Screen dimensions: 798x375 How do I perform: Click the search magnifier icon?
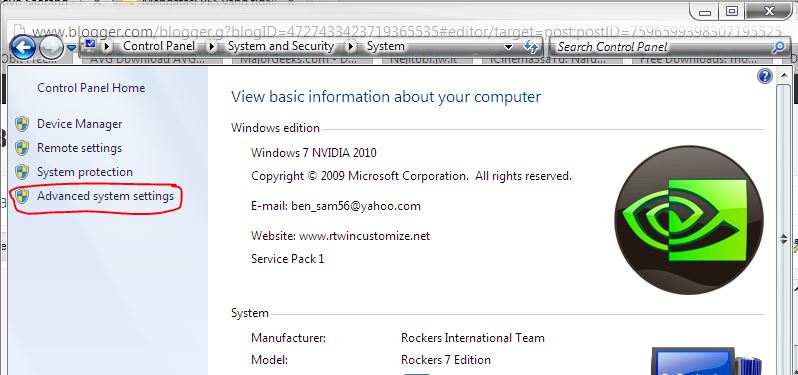pos(778,47)
